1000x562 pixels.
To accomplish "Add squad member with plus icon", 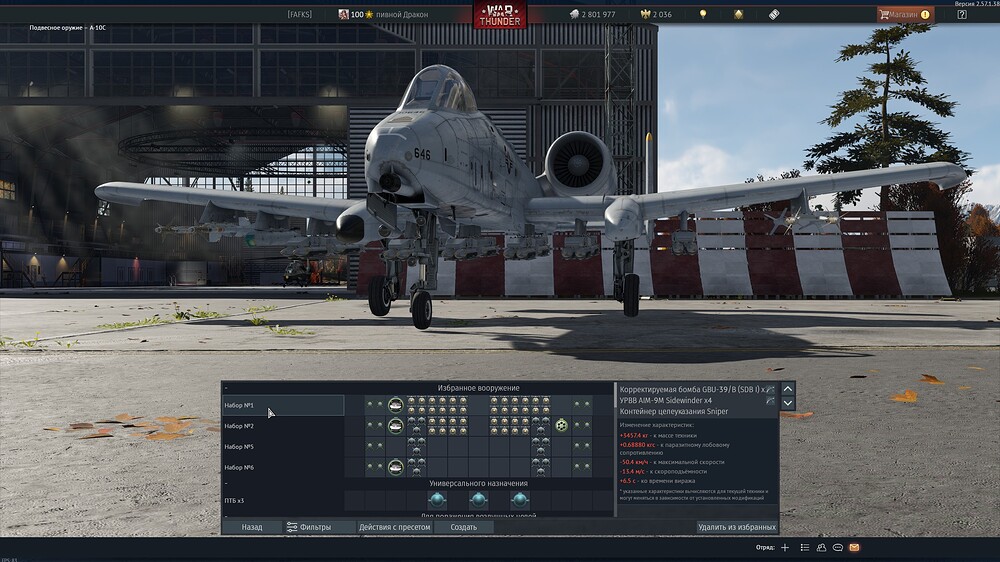I will (785, 547).
